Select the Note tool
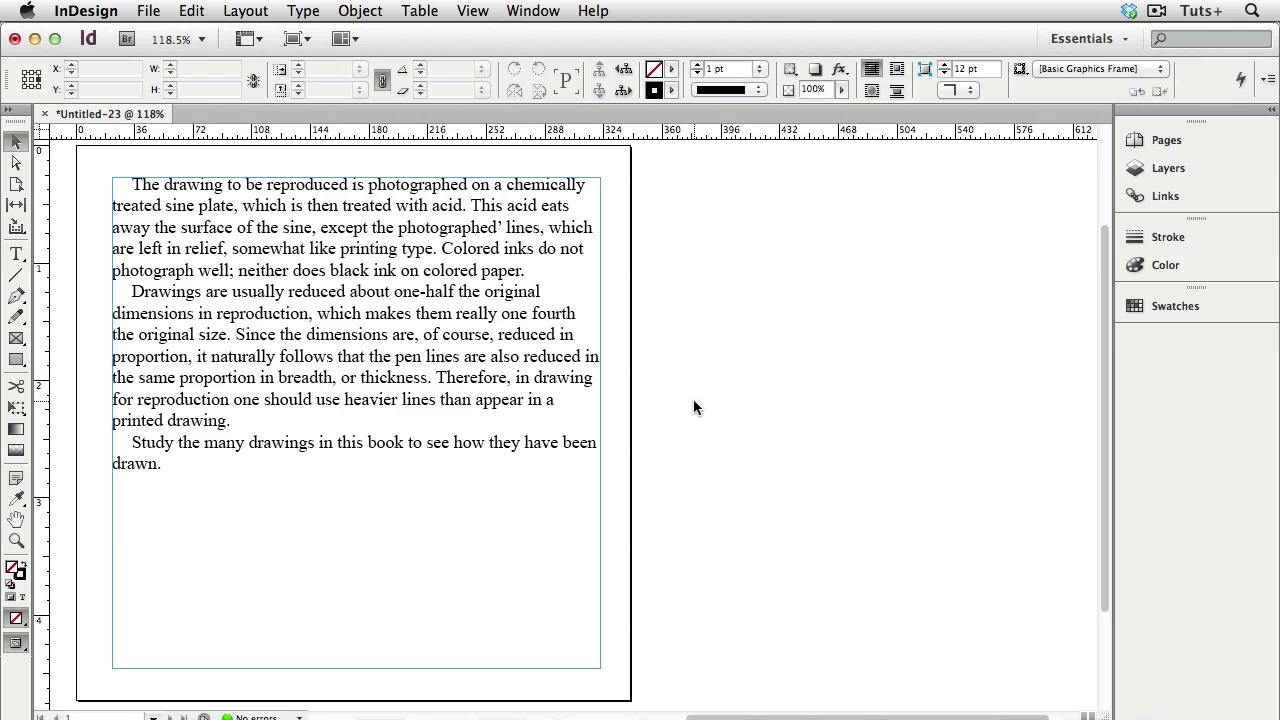 [16, 478]
